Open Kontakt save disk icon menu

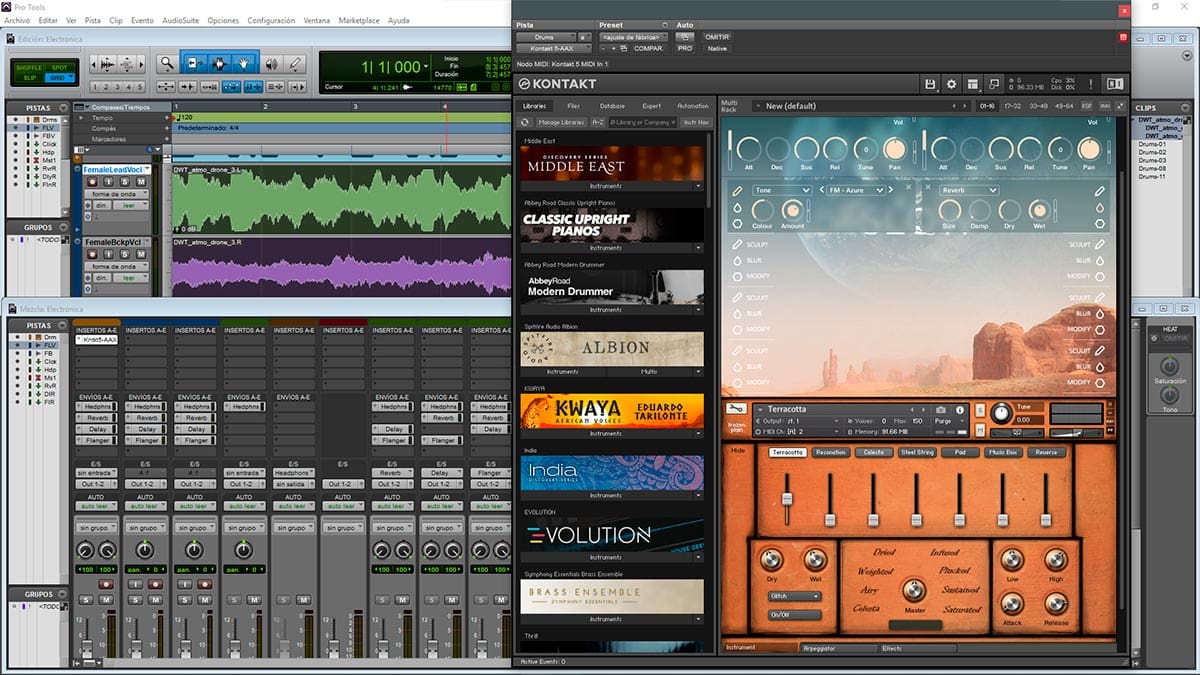pyautogui.click(x=931, y=84)
